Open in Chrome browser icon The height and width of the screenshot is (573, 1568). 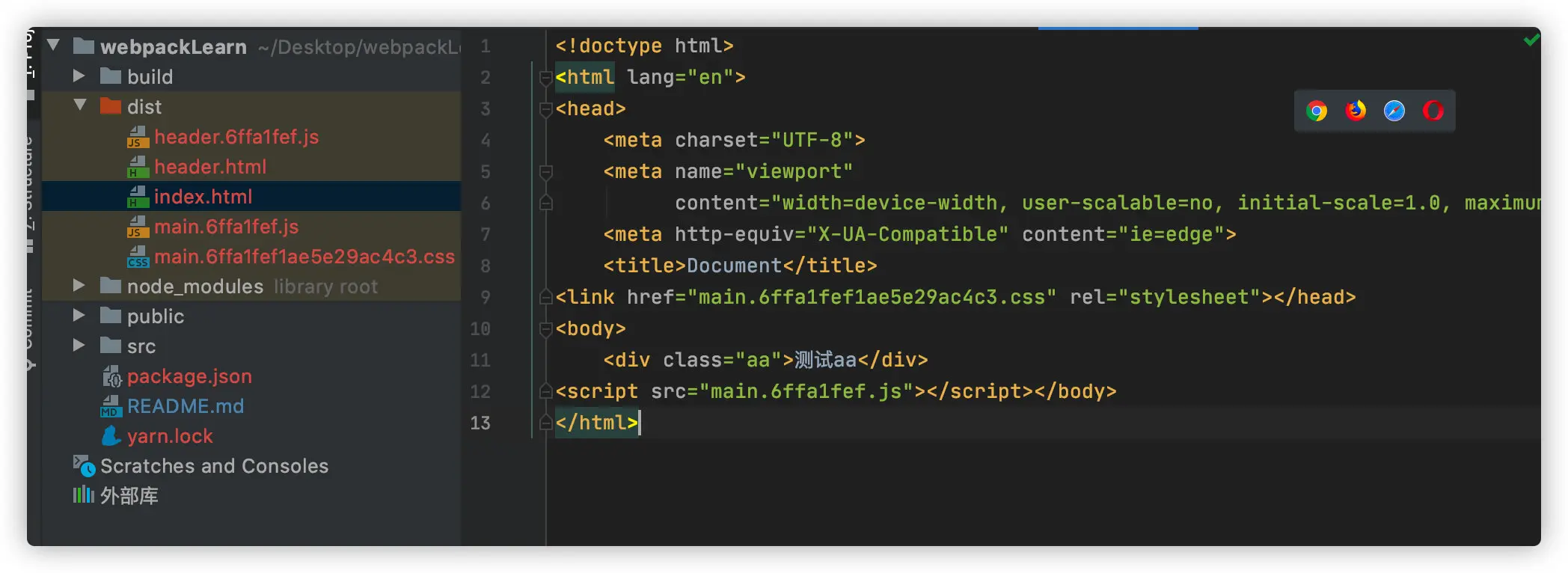(x=1317, y=111)
